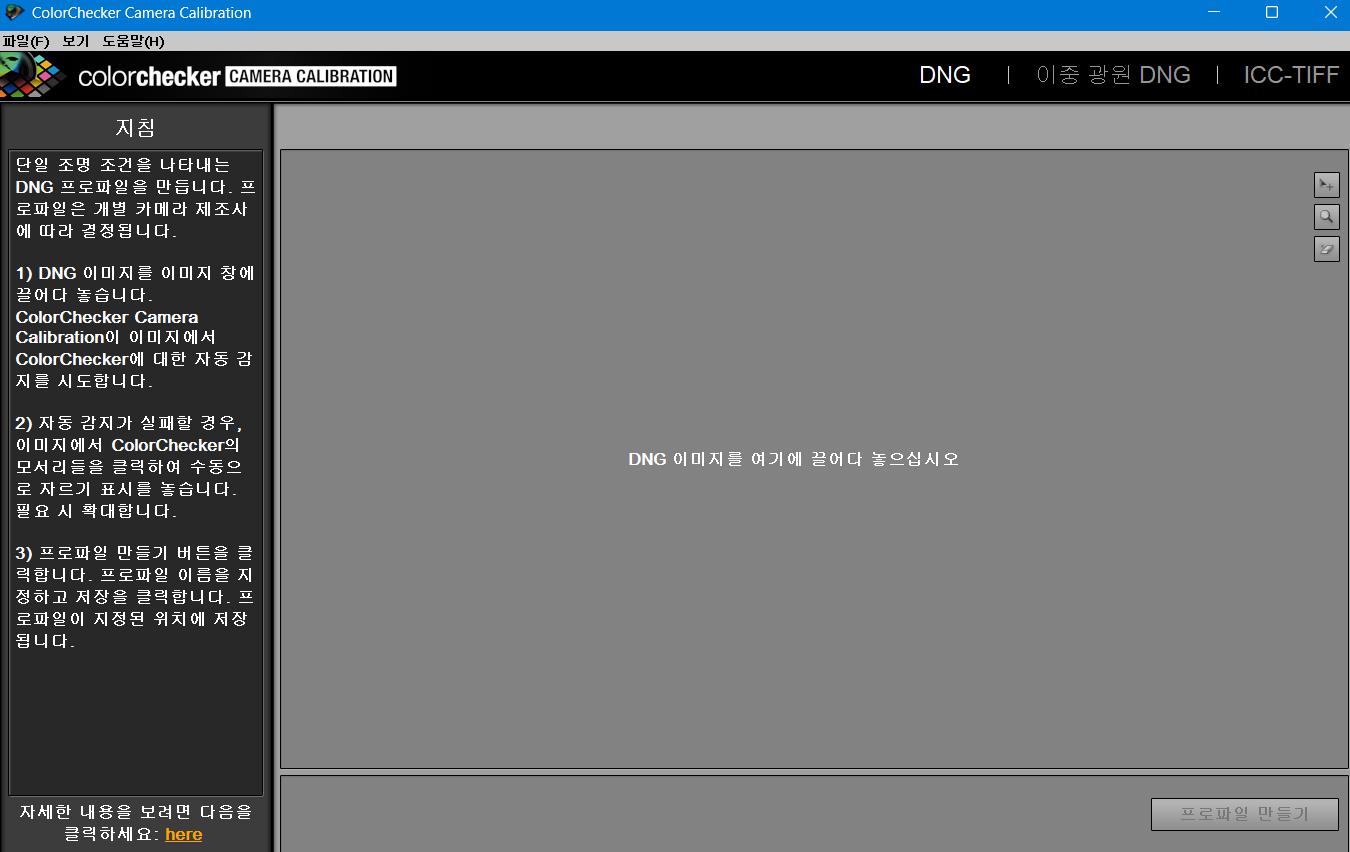Switch to the 이중 광원 DNG tab
Viewport: 1350px width, 852px height.
pos(1113,75)
